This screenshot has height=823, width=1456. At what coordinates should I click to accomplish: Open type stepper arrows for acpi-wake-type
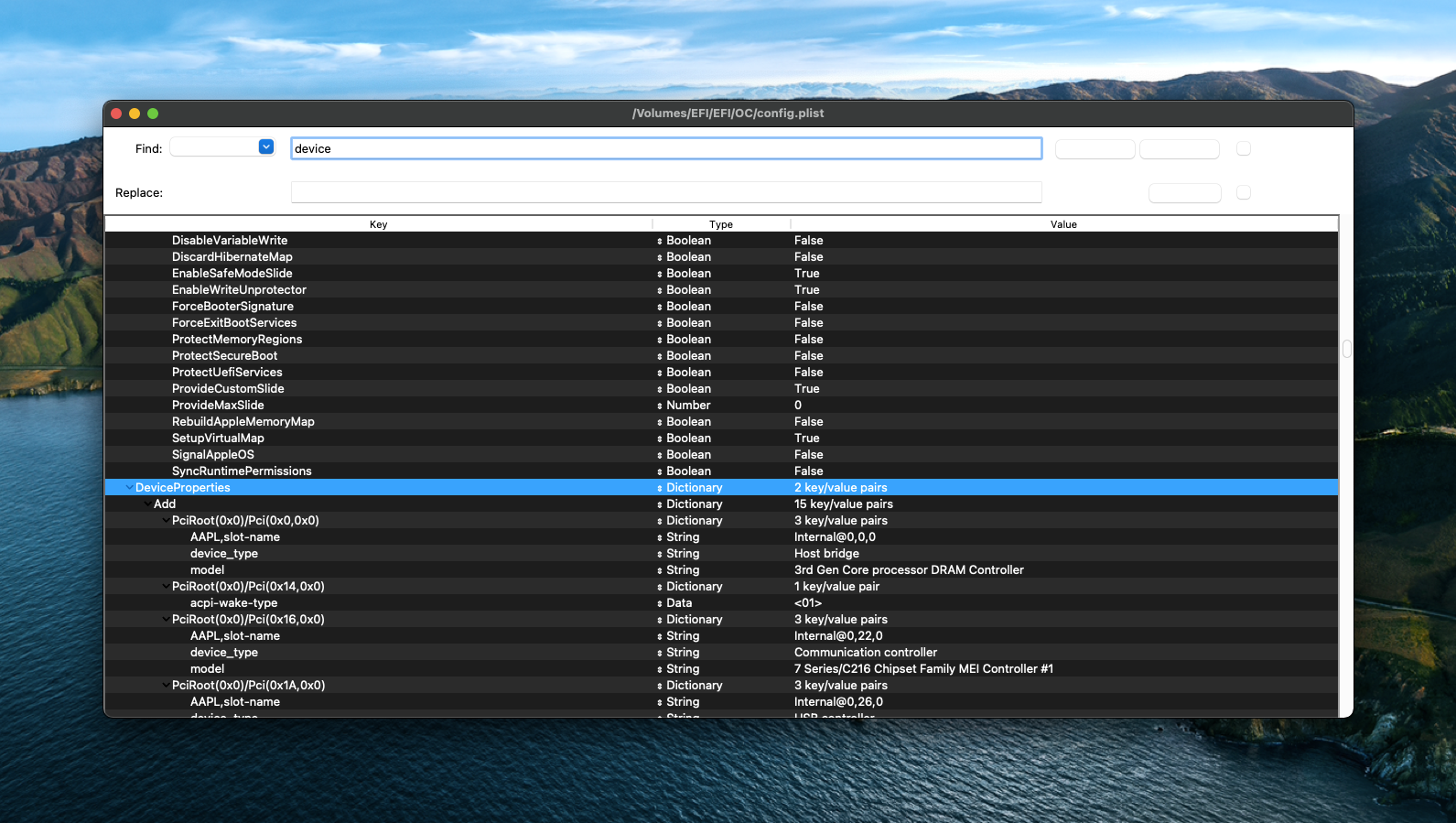660,603
